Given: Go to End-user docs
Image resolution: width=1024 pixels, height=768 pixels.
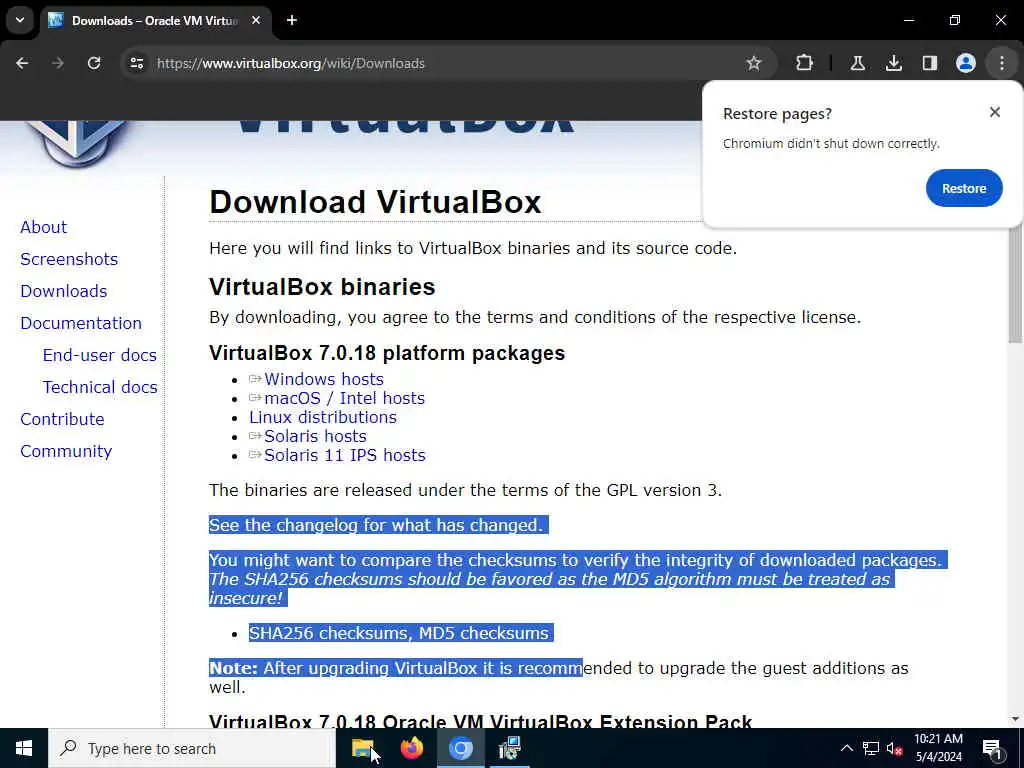Looking at the screenshot, I should click(99, 355).
